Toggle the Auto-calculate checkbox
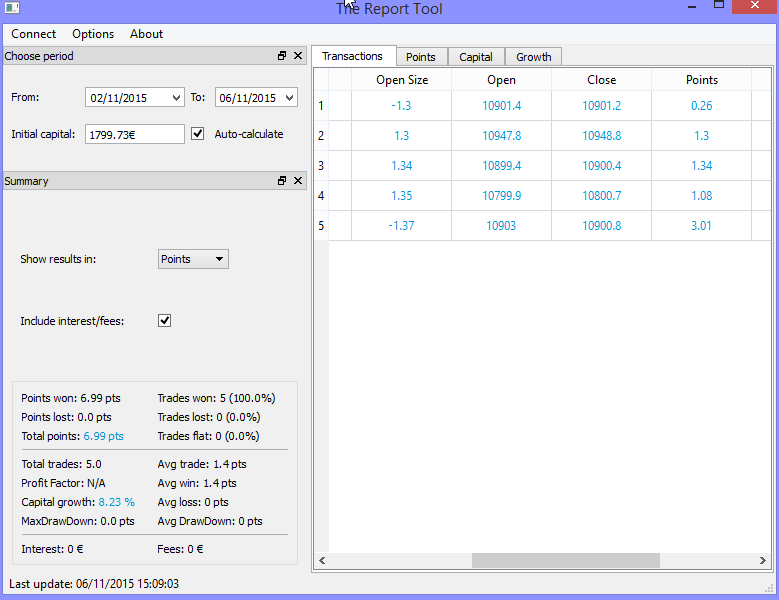 [x=198, y=133]
